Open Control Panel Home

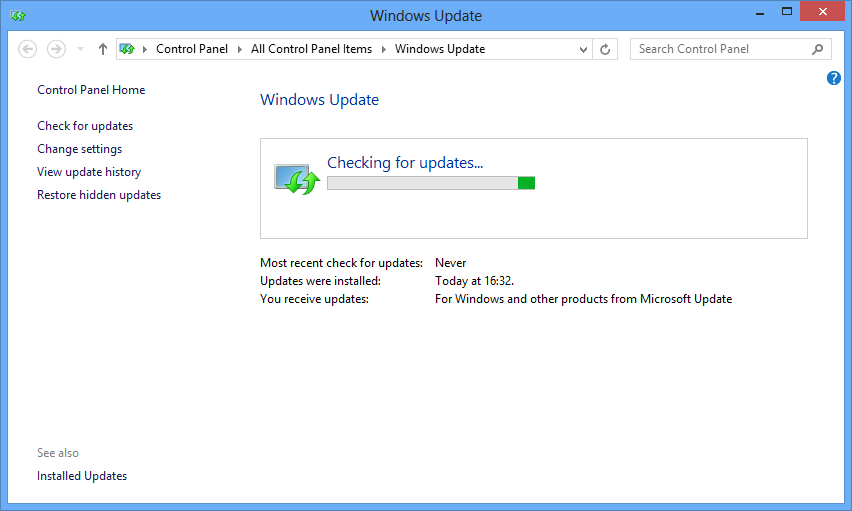click(x=91, y=90)
